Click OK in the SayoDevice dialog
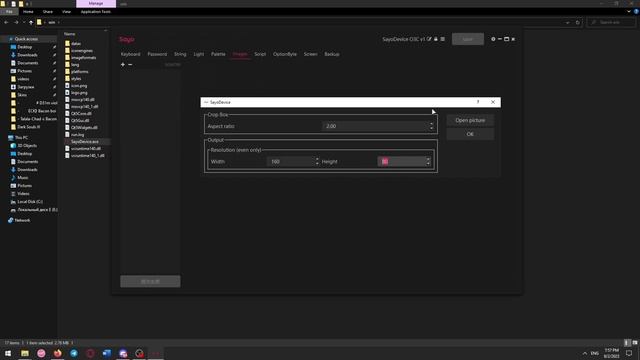640x360 pixels. [470, 134]
